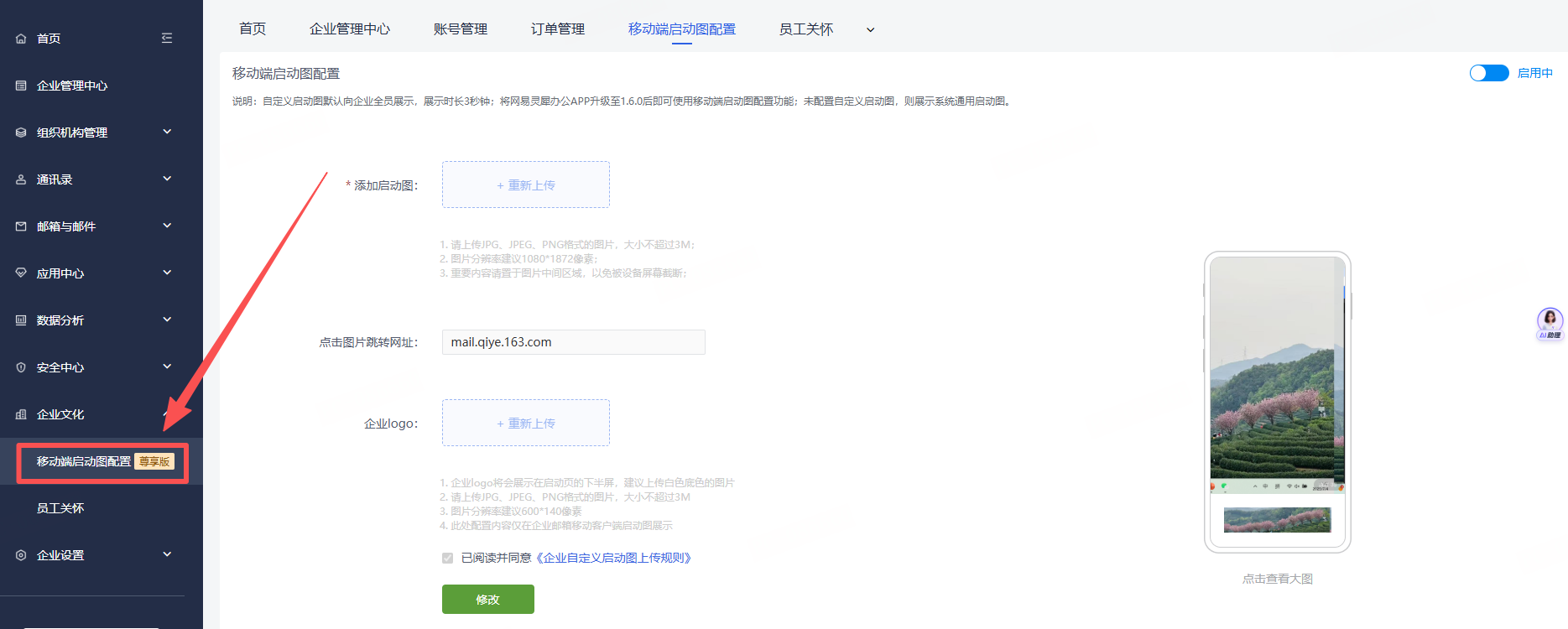The width and height of the screenshot is (1568, 629).
Task: Collapse sidebar with the menu fold icon
Action: coord(167,38)
